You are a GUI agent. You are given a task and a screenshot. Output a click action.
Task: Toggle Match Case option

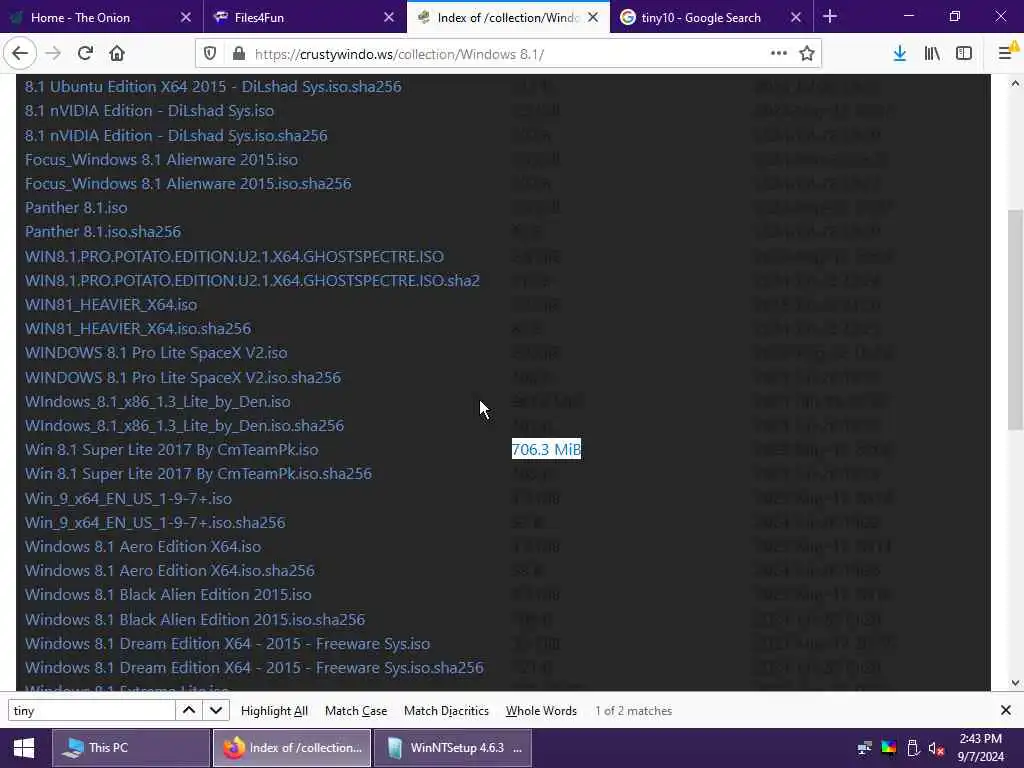[x=356, y=711]
